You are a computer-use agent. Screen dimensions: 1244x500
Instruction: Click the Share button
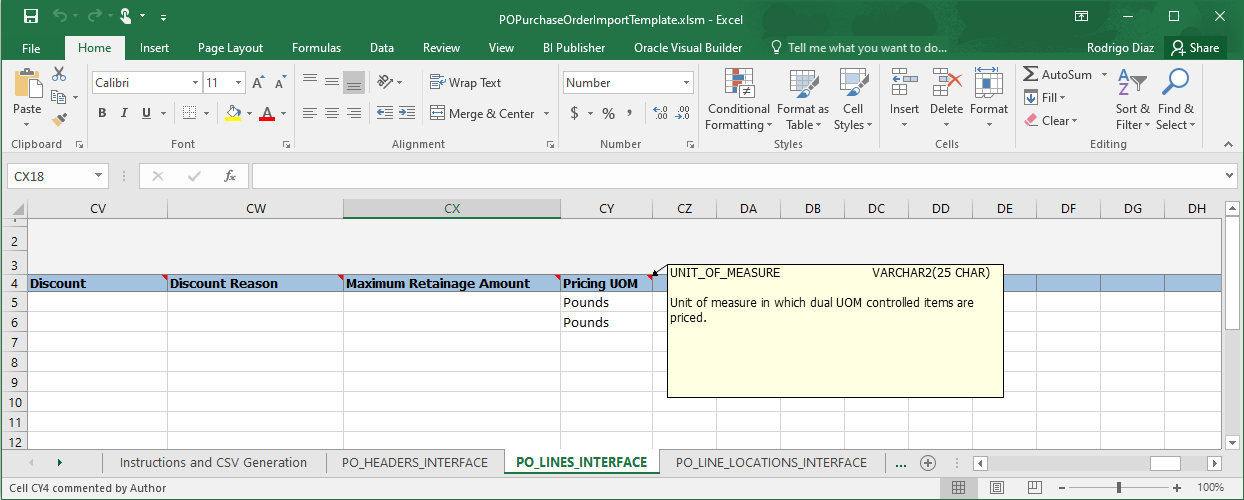1195,48
